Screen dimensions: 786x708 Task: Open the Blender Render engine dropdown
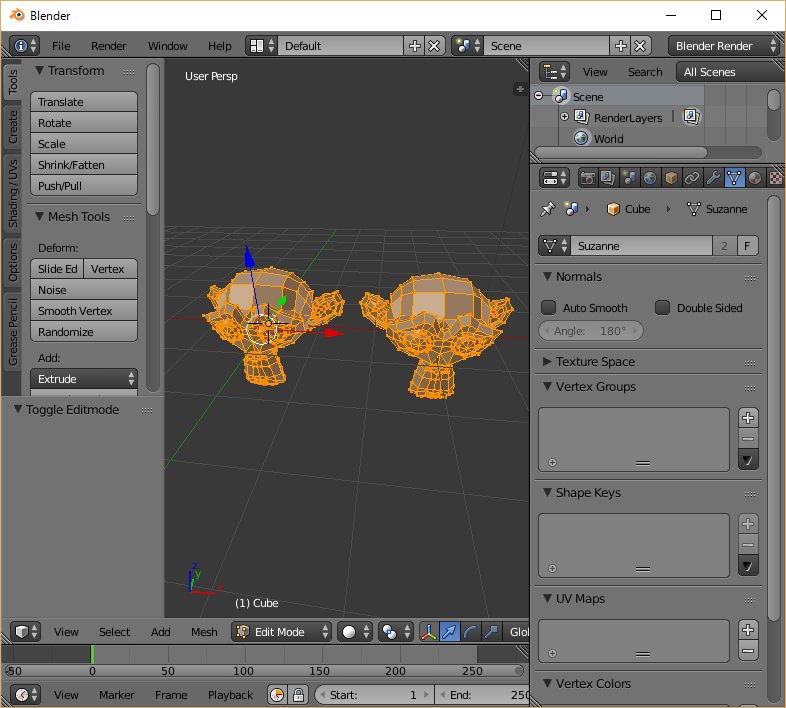point(723,46)
